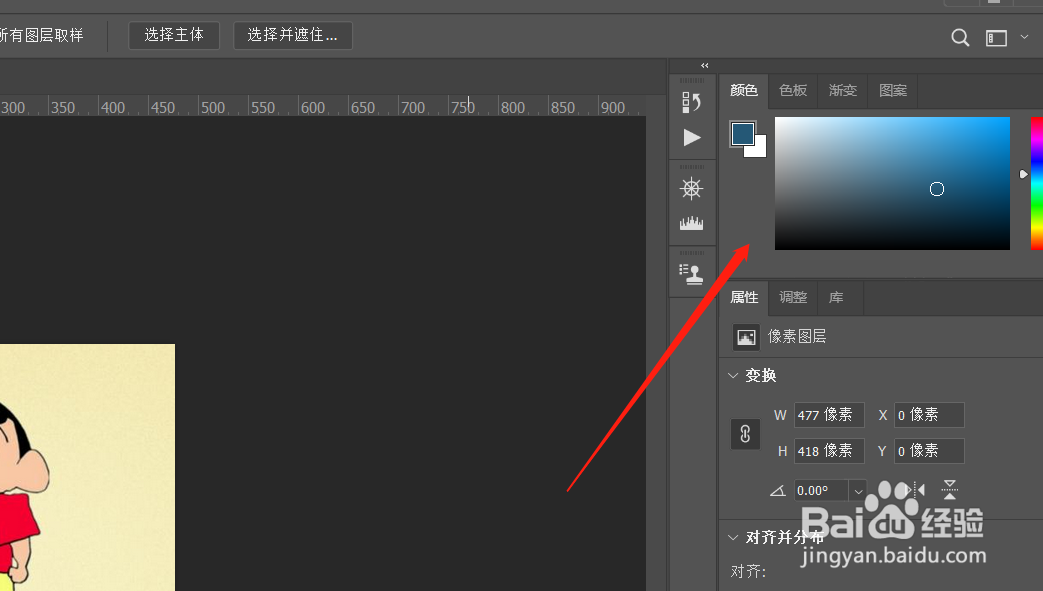This screenshot has width=1043, height=591.
Task: Open the workspace switcher icon
Action: pyautogui.click(x=995, y=37)
